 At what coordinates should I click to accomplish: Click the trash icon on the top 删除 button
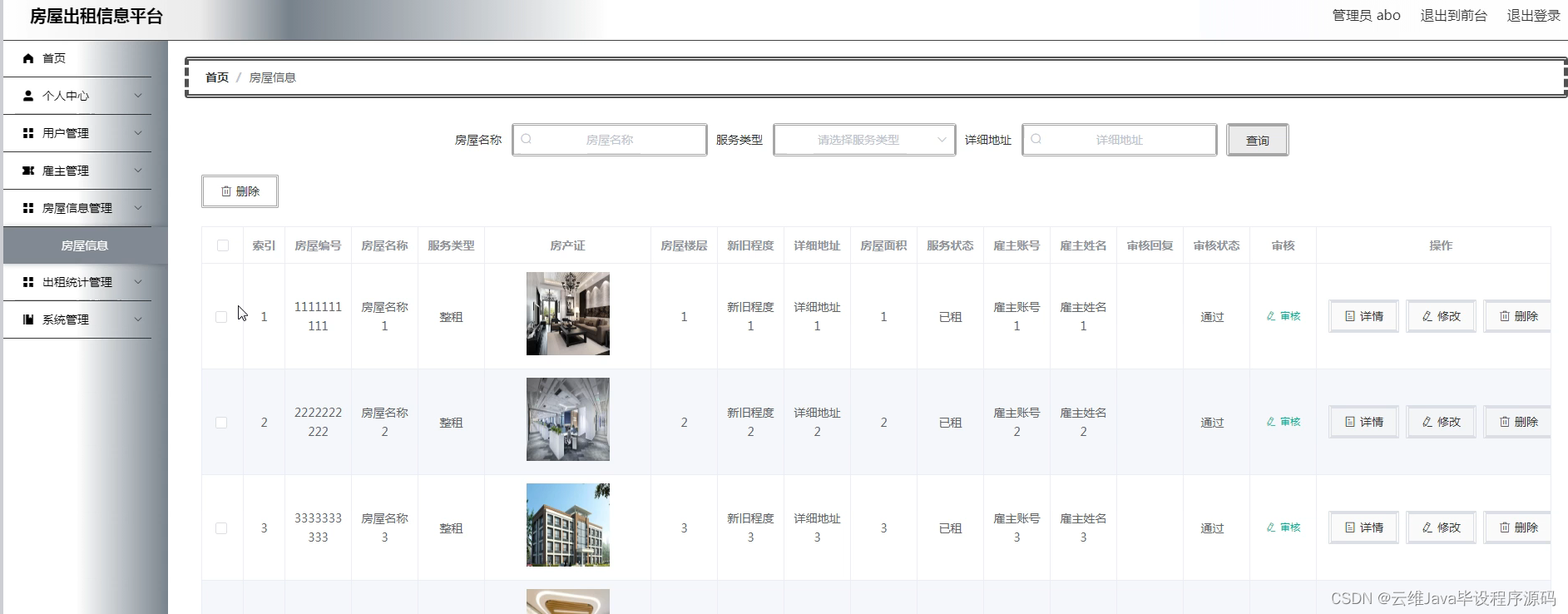(226, 191)
